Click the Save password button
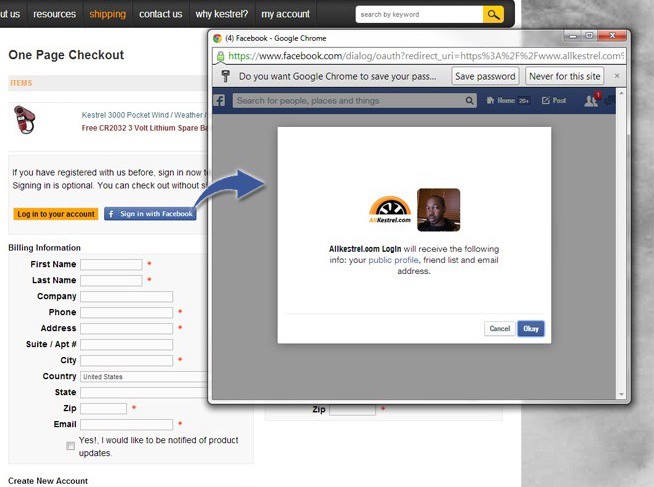The image size is (654, 487). [485, 76]
